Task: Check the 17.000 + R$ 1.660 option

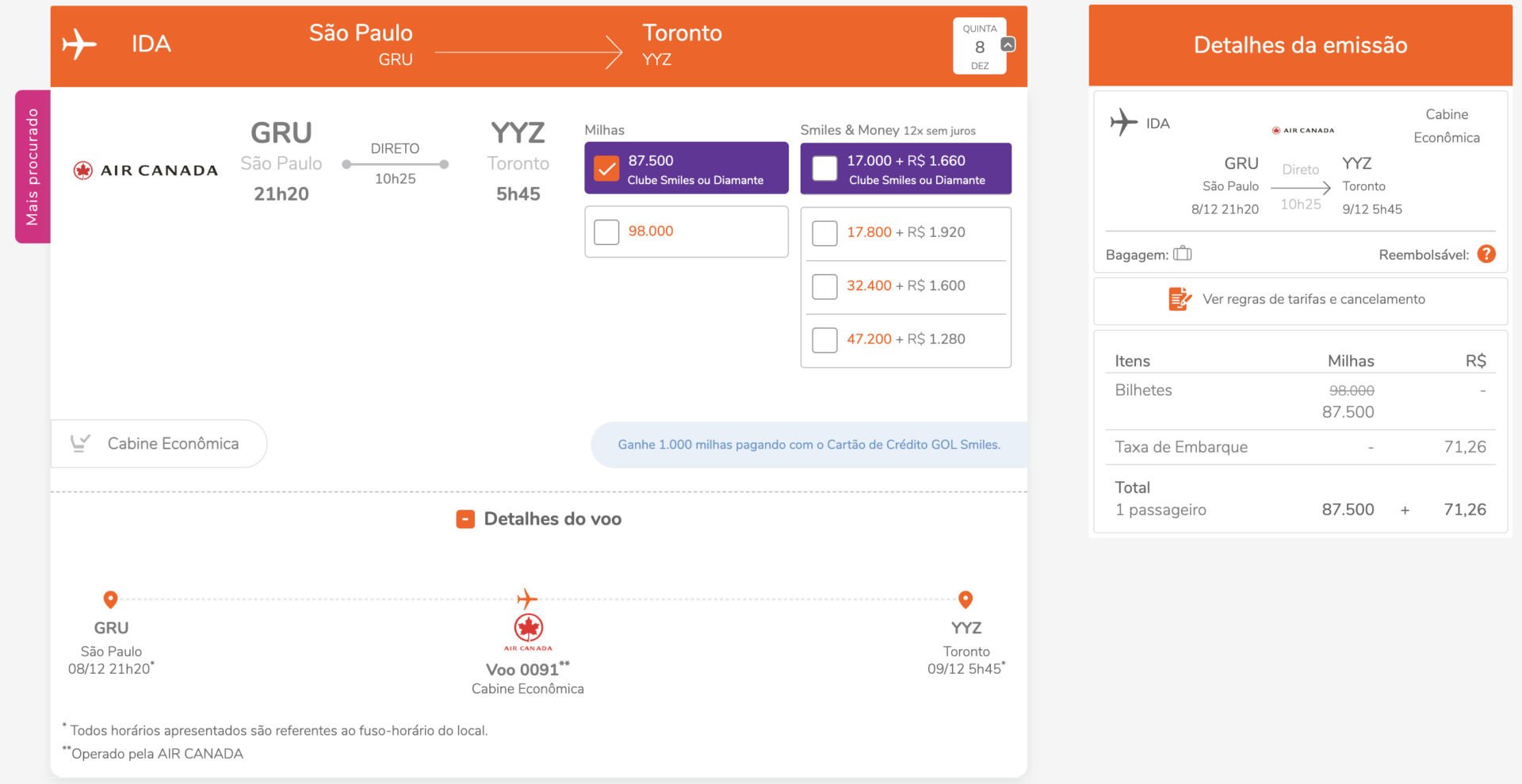Action: click(824, 168)
